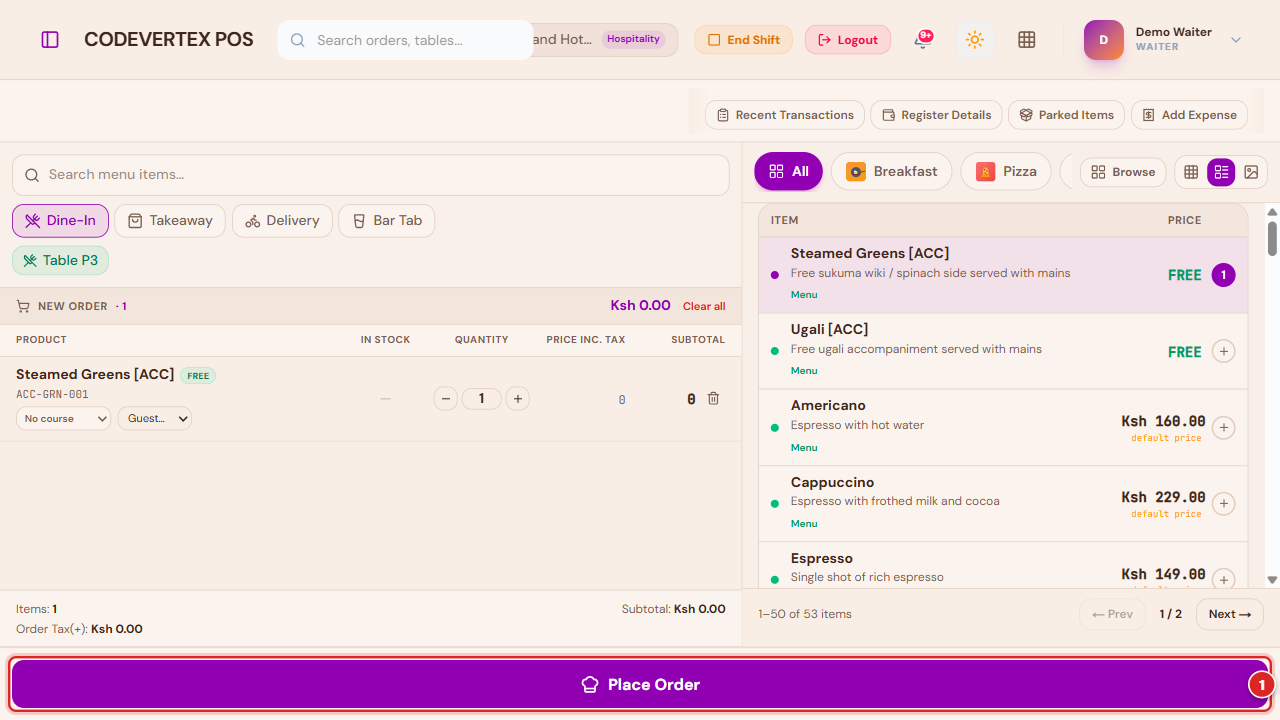Select the All category tab
Viewport: 1280px width, 720px height.
click(788, 171)
